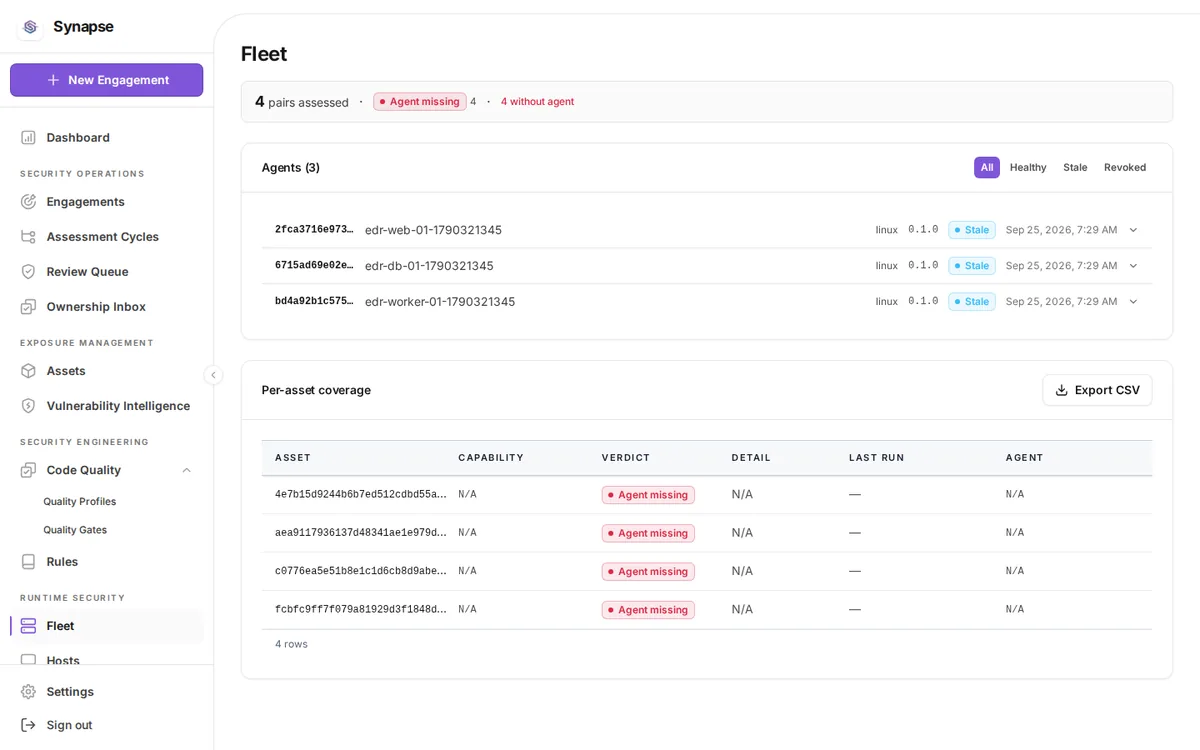Click asset aea9117936137d48341ae1e979d…
The height and width of the screenshot is (750, 1200).
pyautogui.click(x=361, y=533)
